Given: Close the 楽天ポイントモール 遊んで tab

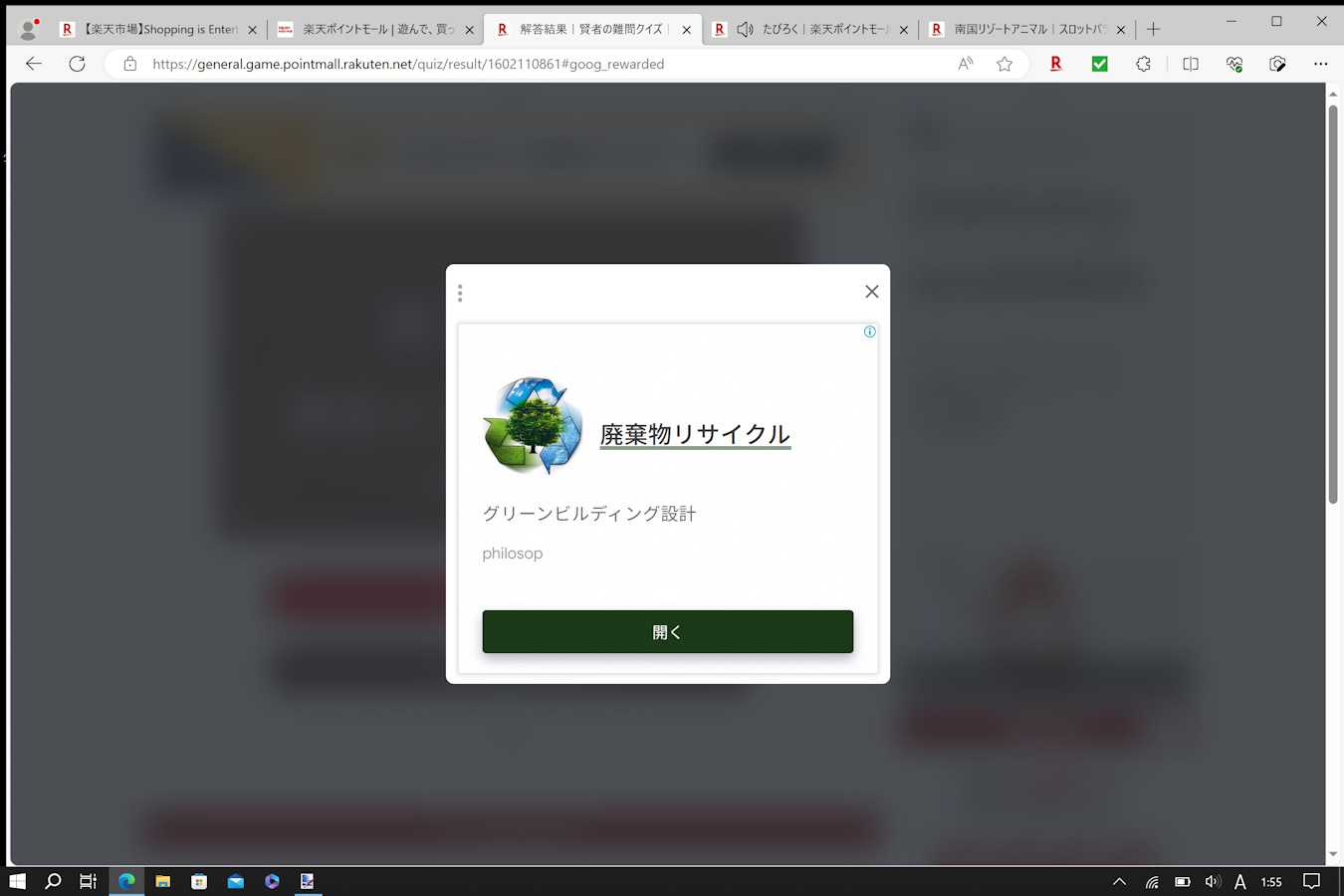Looking at the screenshot, I should pyautogui.click(x=469, y=30).
